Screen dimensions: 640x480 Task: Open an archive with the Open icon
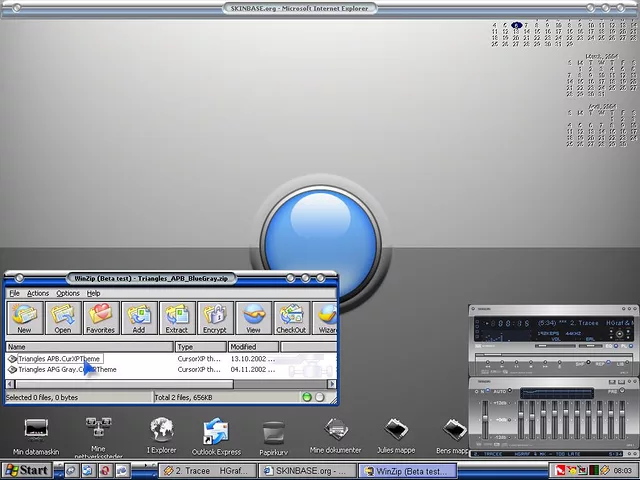(63, 318)
